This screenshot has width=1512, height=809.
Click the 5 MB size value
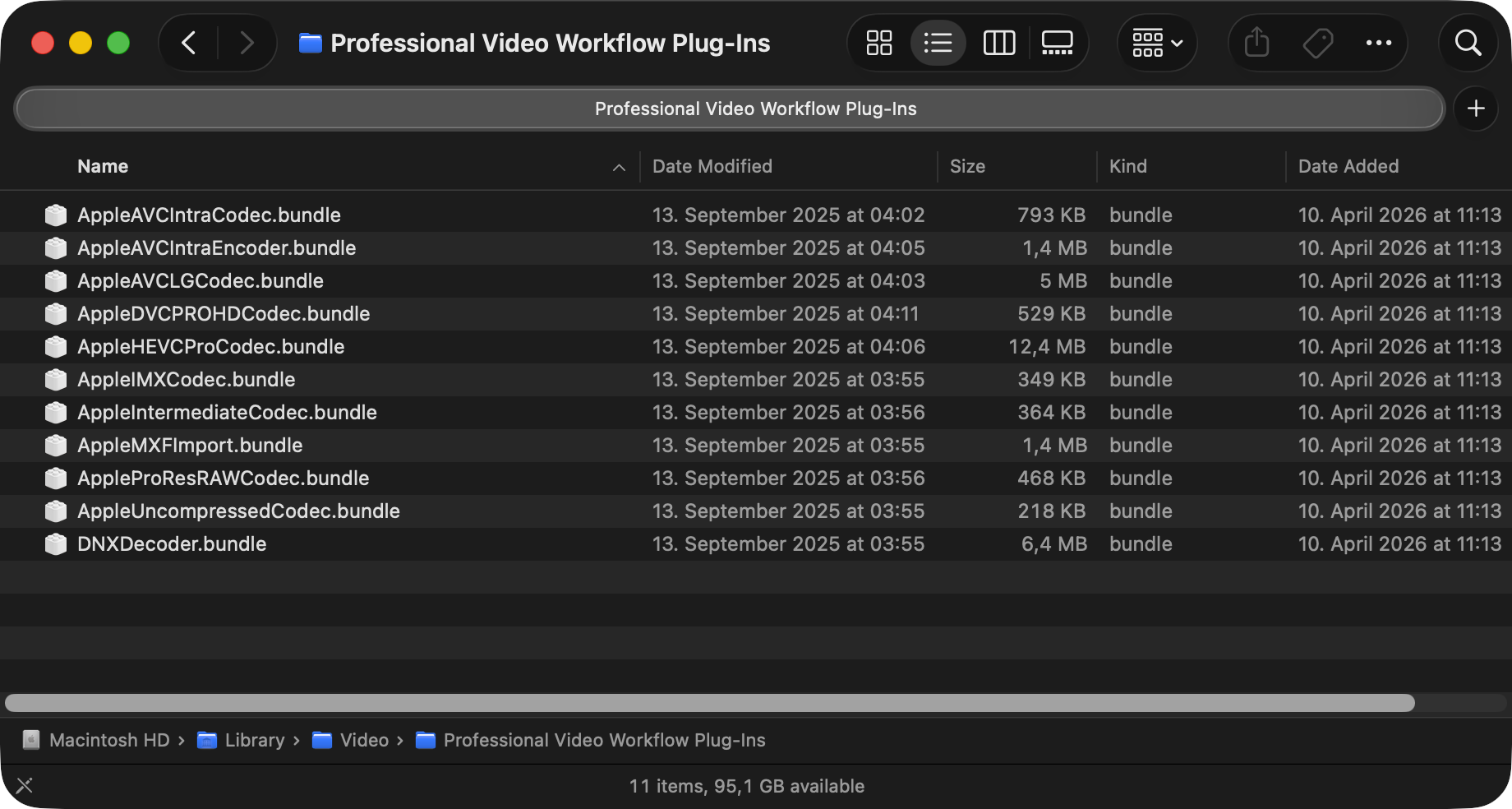[1063, 281]
